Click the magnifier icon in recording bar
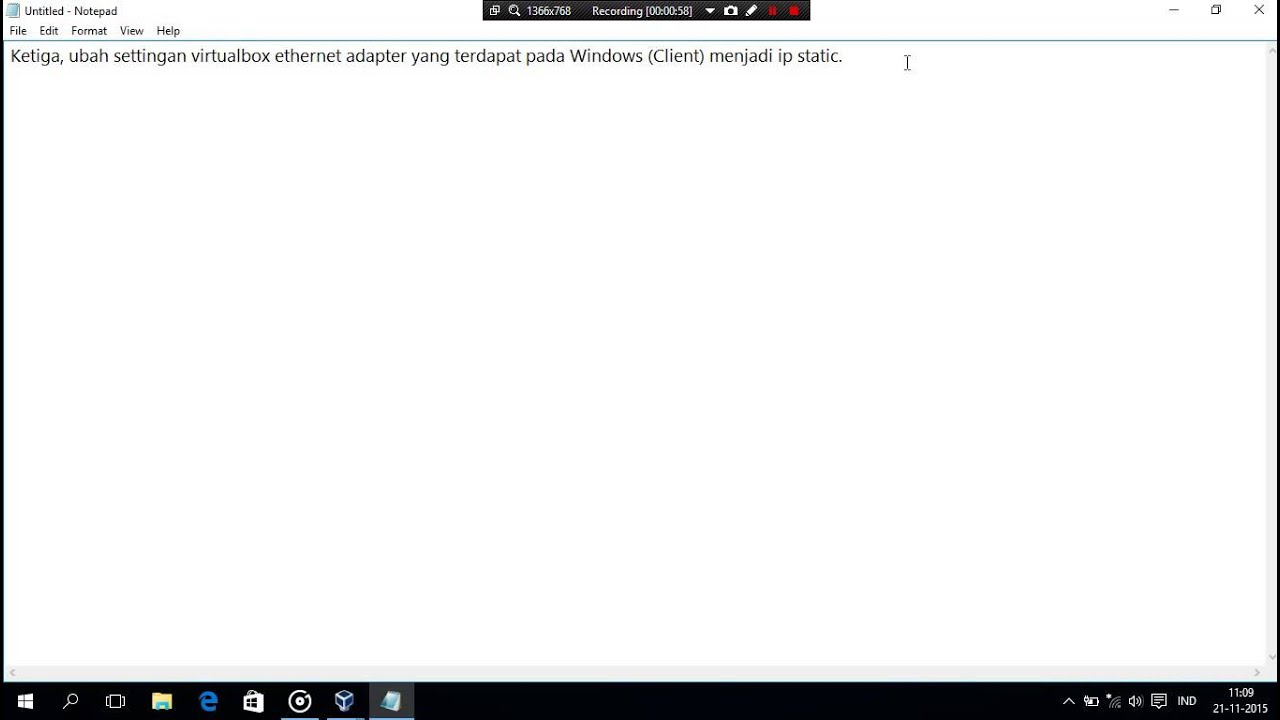Screen dimensions: 1280x720 click(514, 11)
